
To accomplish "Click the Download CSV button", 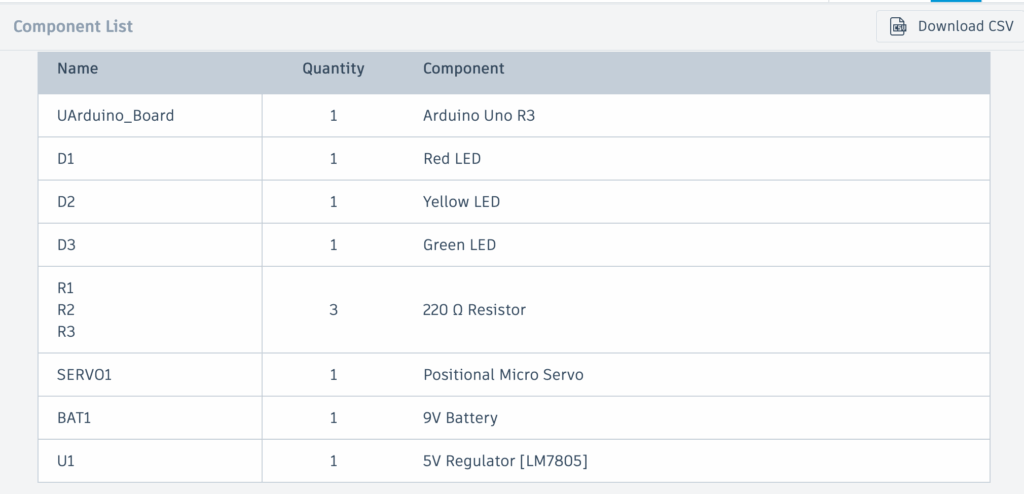I will [950, 26].
